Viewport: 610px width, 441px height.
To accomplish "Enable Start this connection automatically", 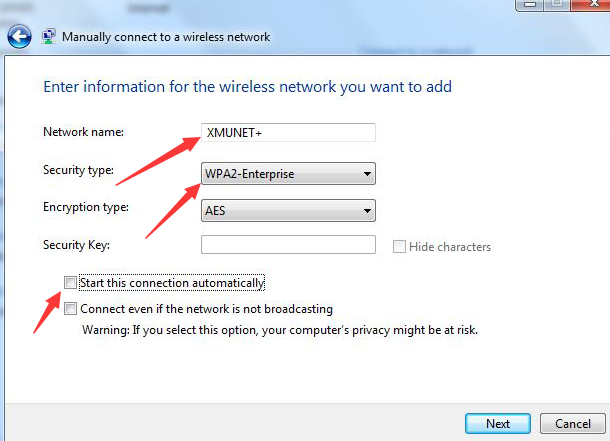I will [x=70, y=283].
